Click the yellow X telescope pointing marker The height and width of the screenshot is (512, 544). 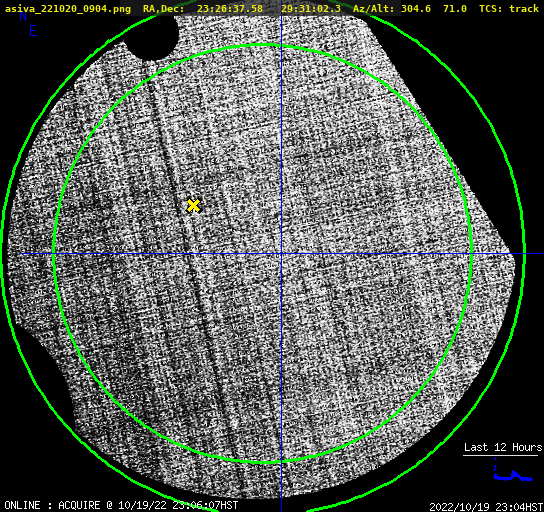[193, 206]
